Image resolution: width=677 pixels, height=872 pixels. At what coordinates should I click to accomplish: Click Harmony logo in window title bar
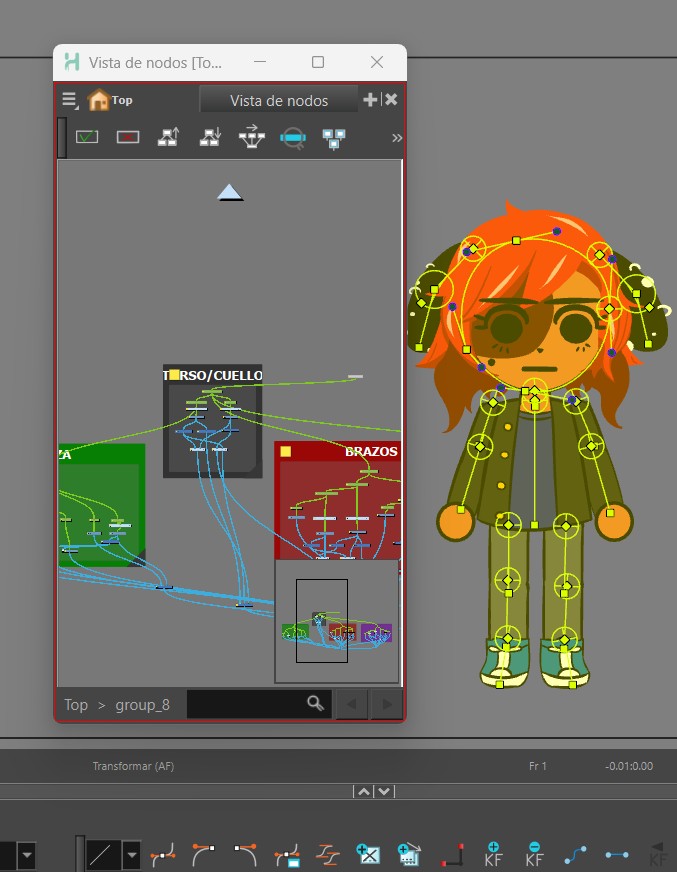pos(72,62)
